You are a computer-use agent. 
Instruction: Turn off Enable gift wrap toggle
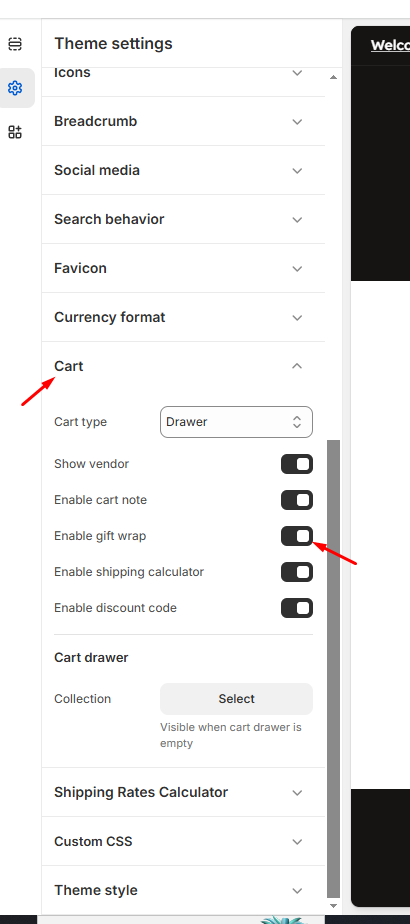[297, 536]
